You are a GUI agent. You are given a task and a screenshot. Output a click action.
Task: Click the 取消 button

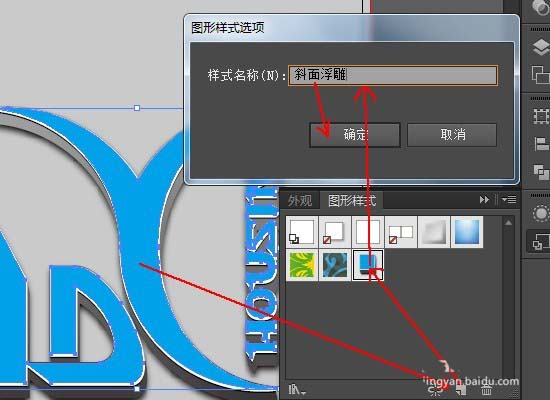(x=452, y=134)
